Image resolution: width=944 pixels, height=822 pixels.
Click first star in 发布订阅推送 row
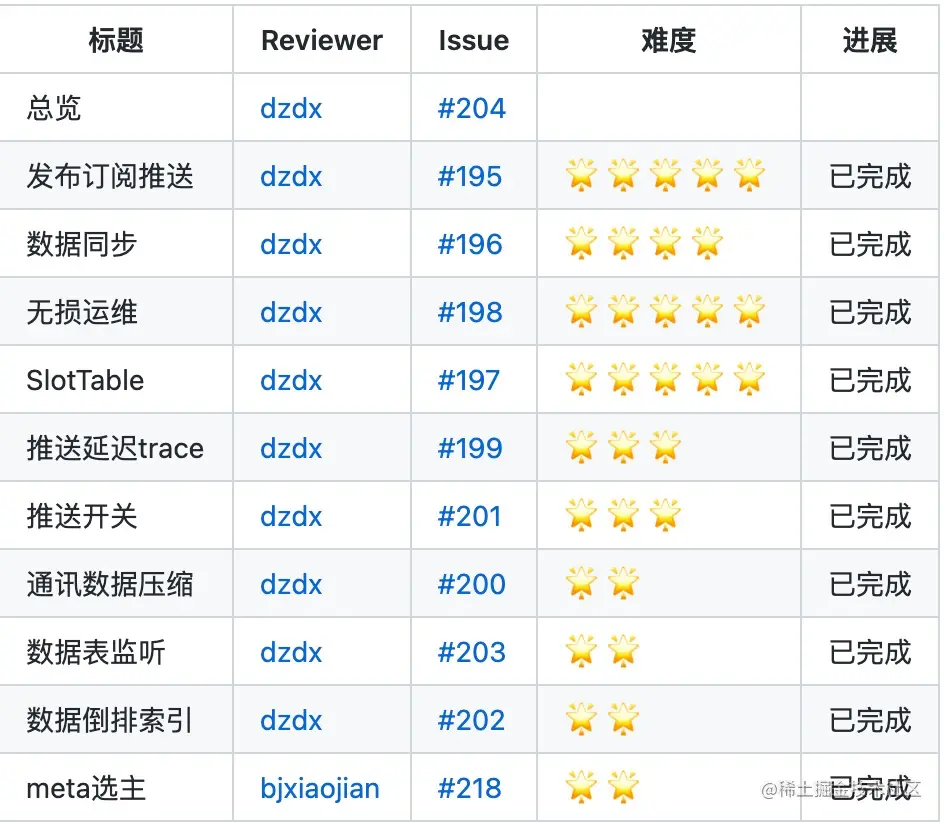click(582, 175)
